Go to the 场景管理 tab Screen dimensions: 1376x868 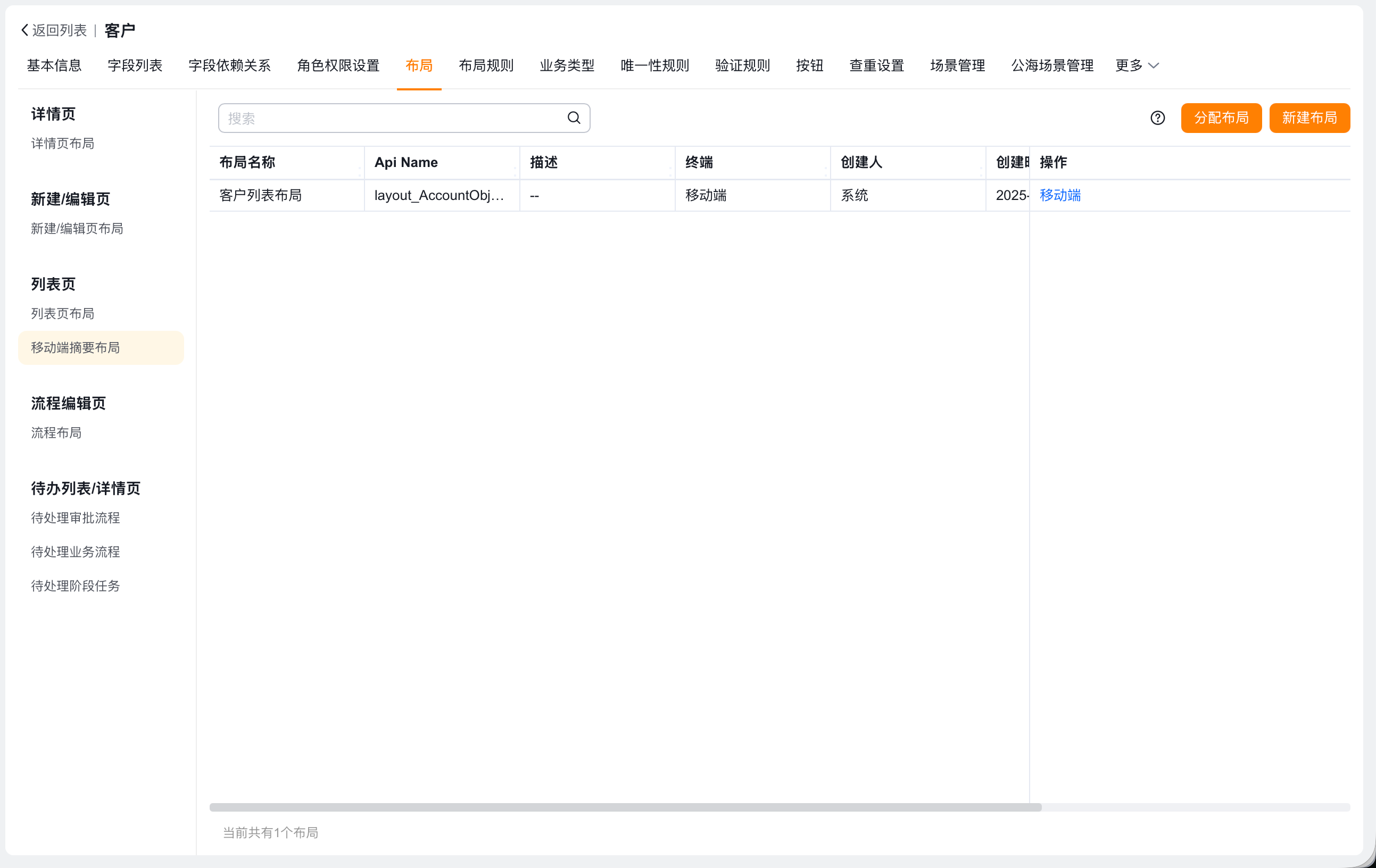pos(958,65)
